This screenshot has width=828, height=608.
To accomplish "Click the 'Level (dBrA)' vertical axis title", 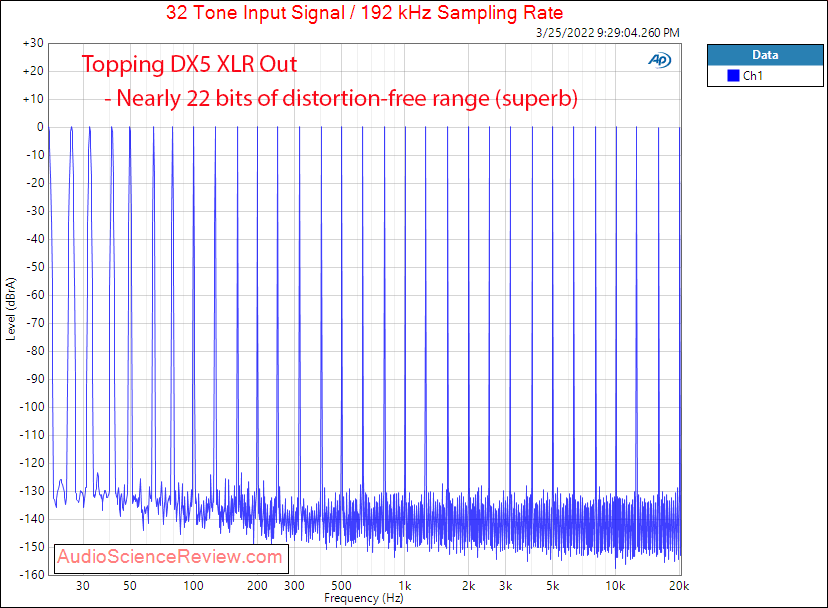I will coord(11,309).
